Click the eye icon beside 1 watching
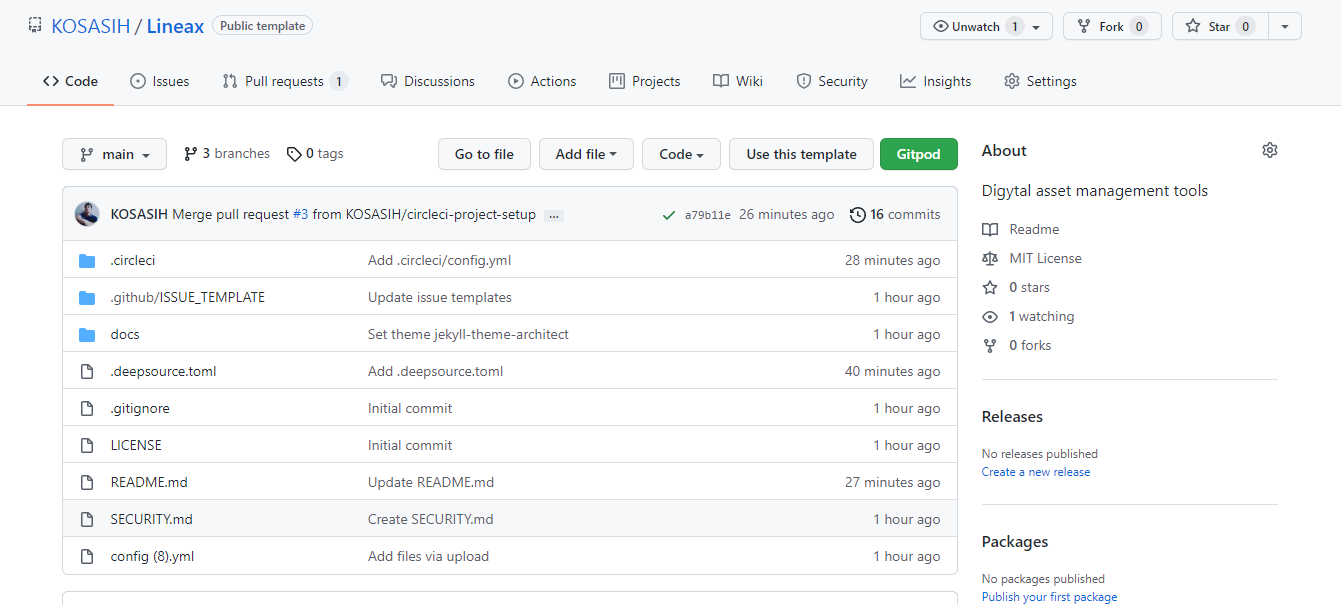This screenshot has height=605, width=1341. [990, 316]
